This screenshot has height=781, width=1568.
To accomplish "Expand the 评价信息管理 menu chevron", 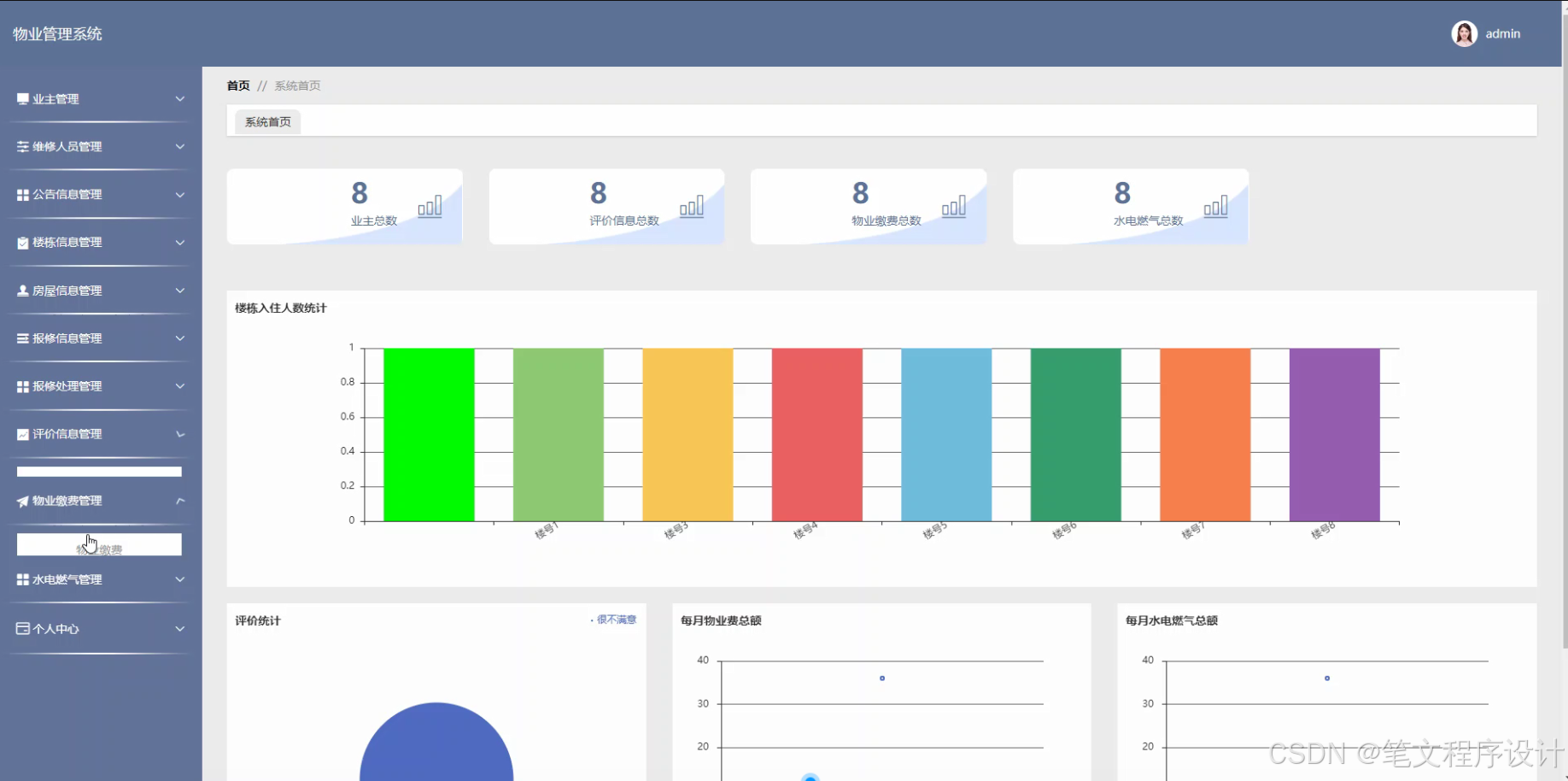I will click(180, 434).
